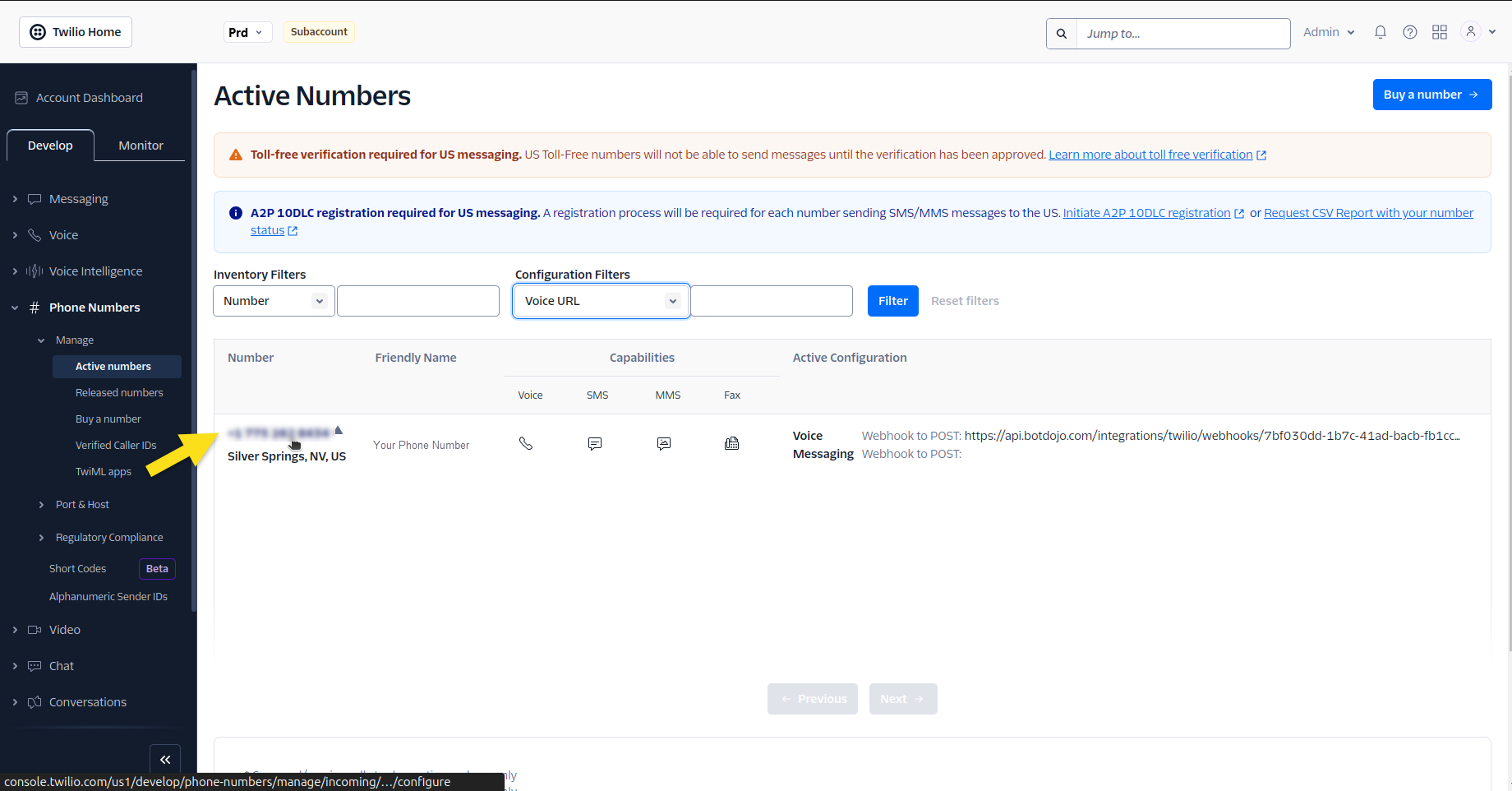Click the Messaging chat bubble icon
Screen dimensions: 1512x791
(35, 199)
